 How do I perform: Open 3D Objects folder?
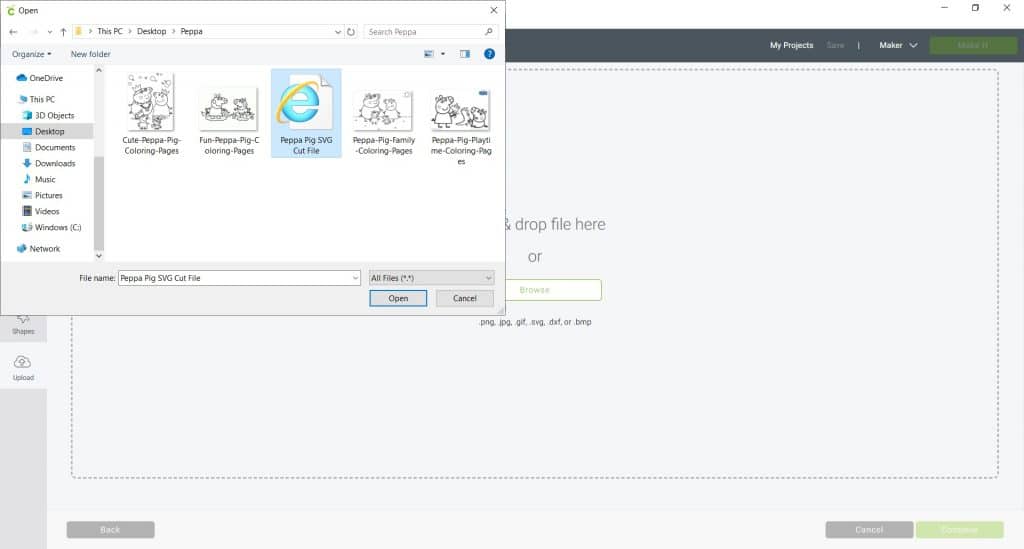click(48, 116)
